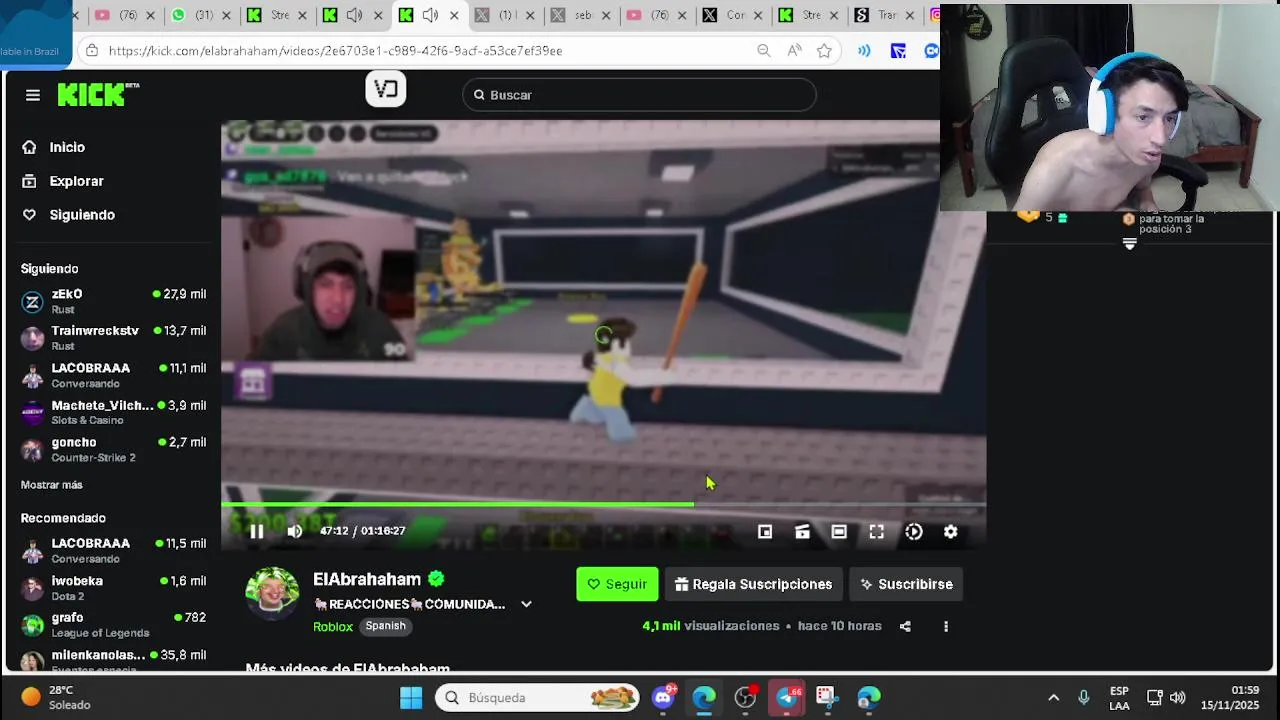Enable picture-in-picture mode in the player

pos(765,532)
